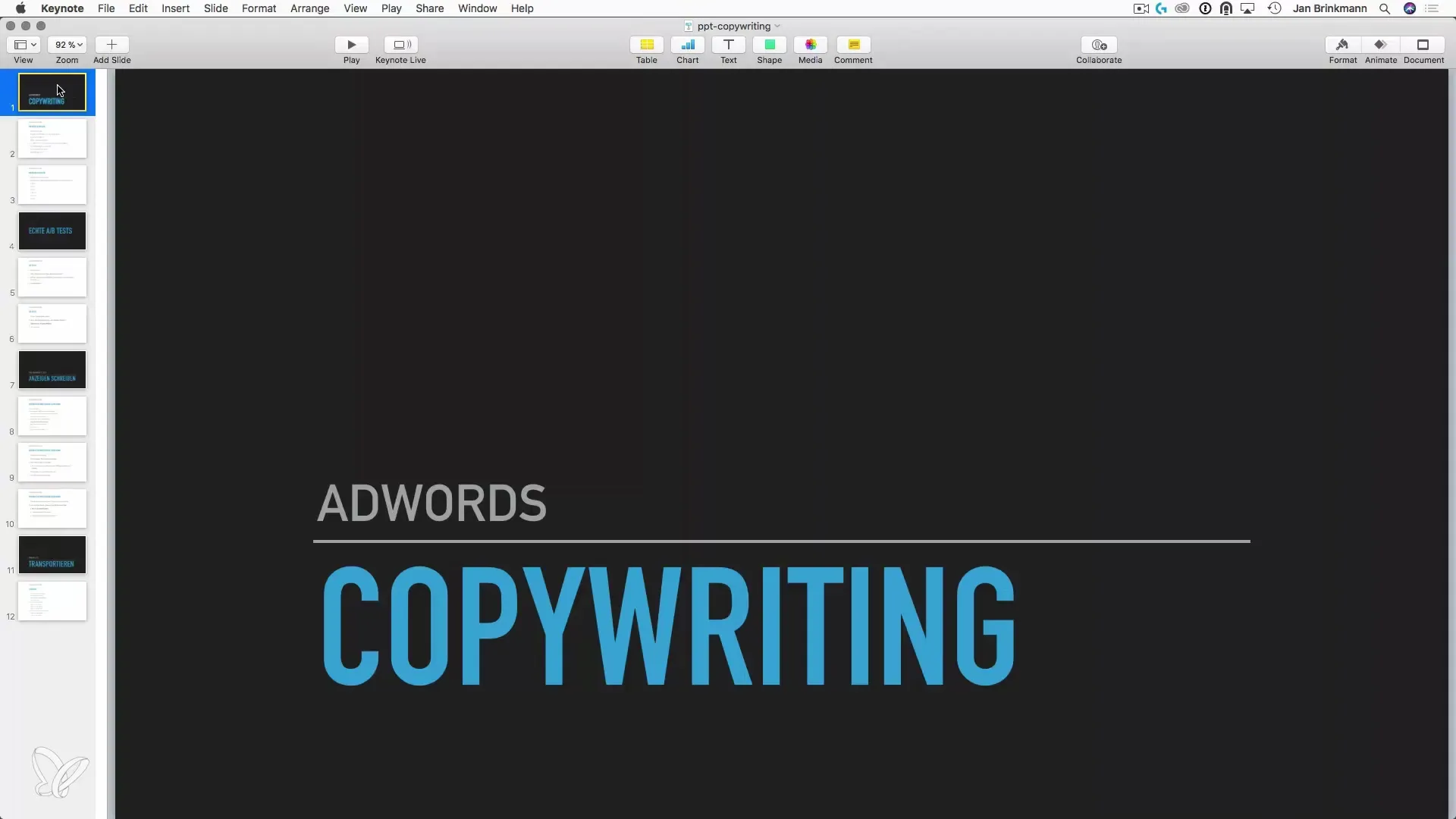Click the Creative Cloud menu bar icon
The image size is (1456, 819).
point(1182,8)
